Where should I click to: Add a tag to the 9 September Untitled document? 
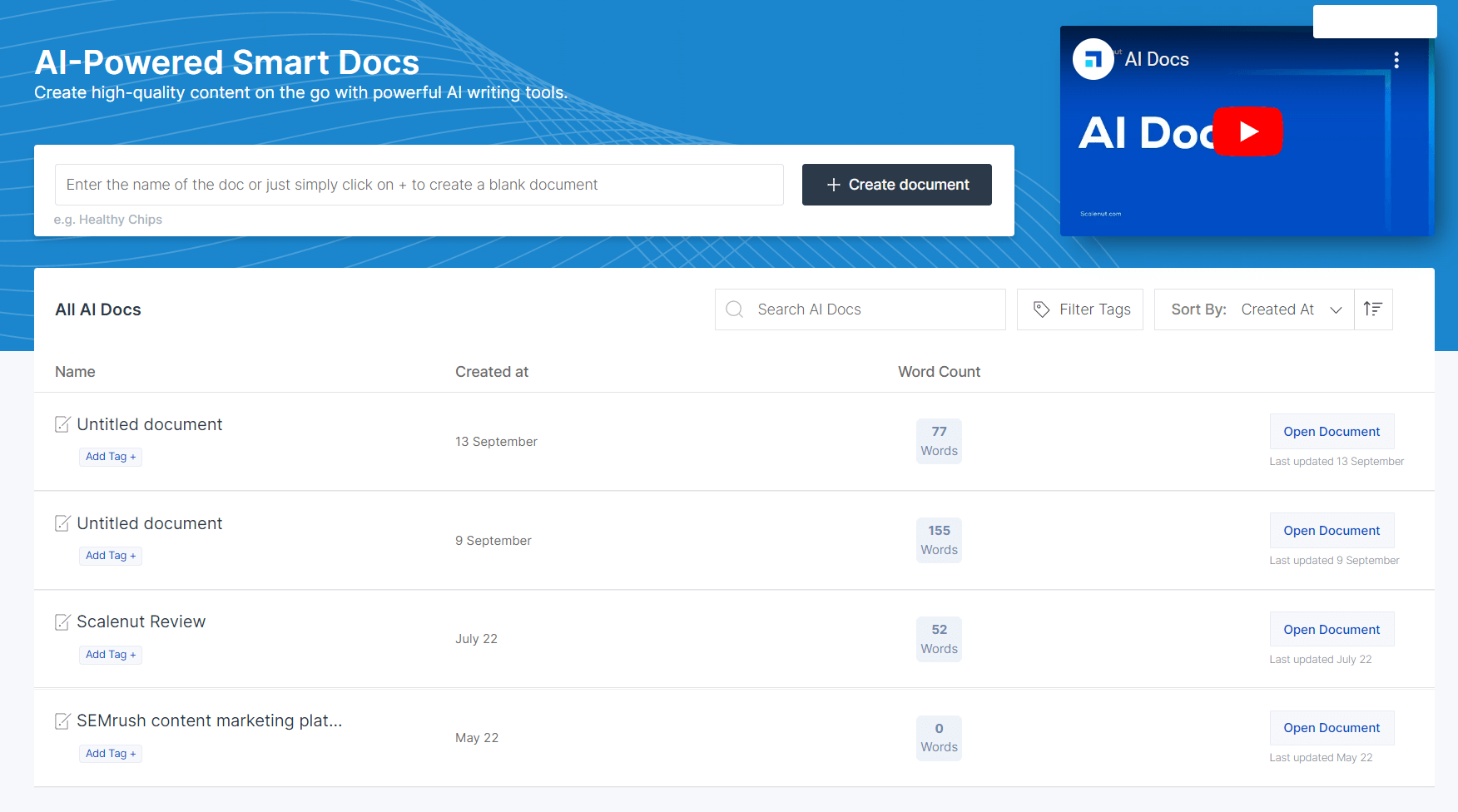(x=110, y=555)
